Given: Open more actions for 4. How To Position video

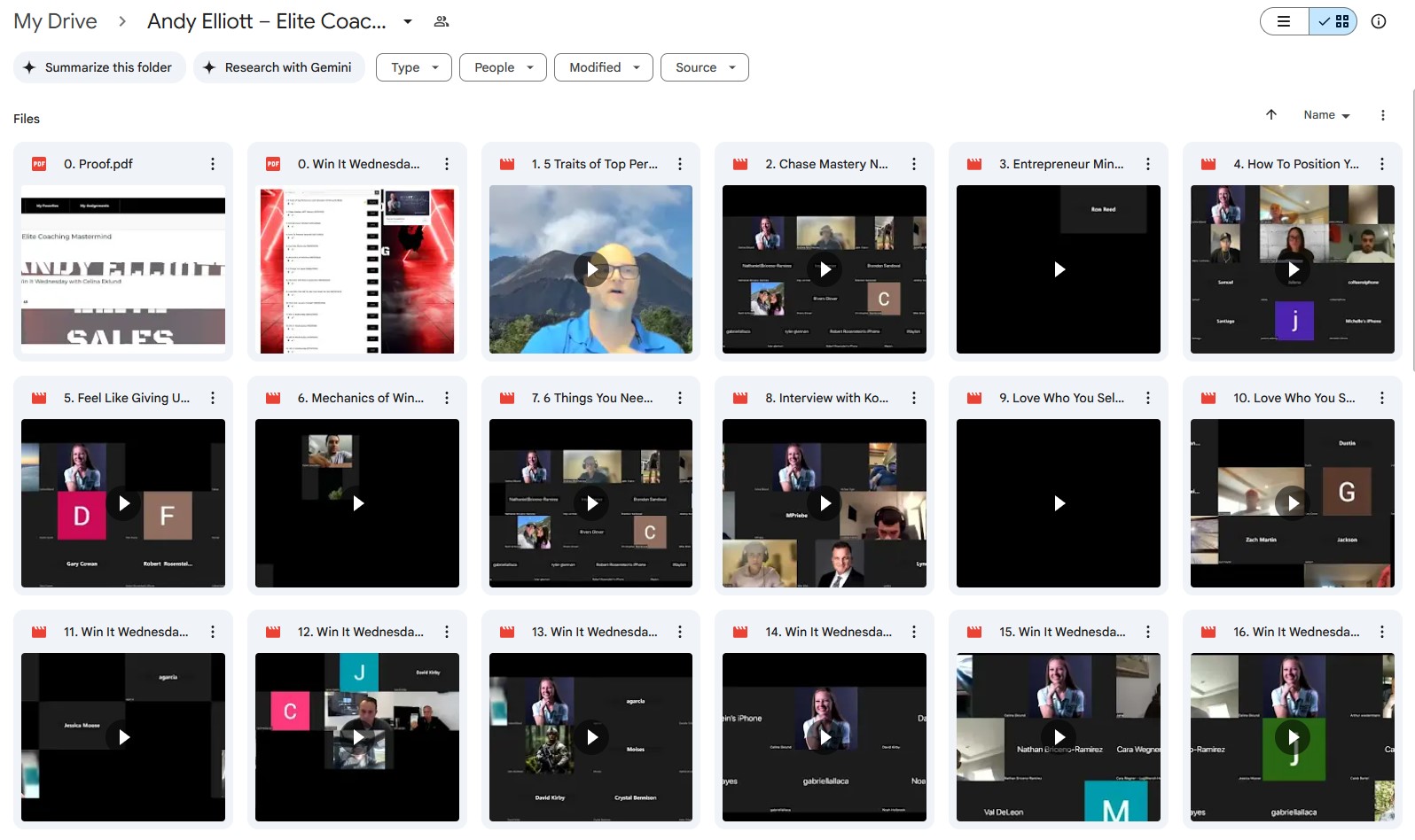Looking at the screenshot, I should 1382,164.
